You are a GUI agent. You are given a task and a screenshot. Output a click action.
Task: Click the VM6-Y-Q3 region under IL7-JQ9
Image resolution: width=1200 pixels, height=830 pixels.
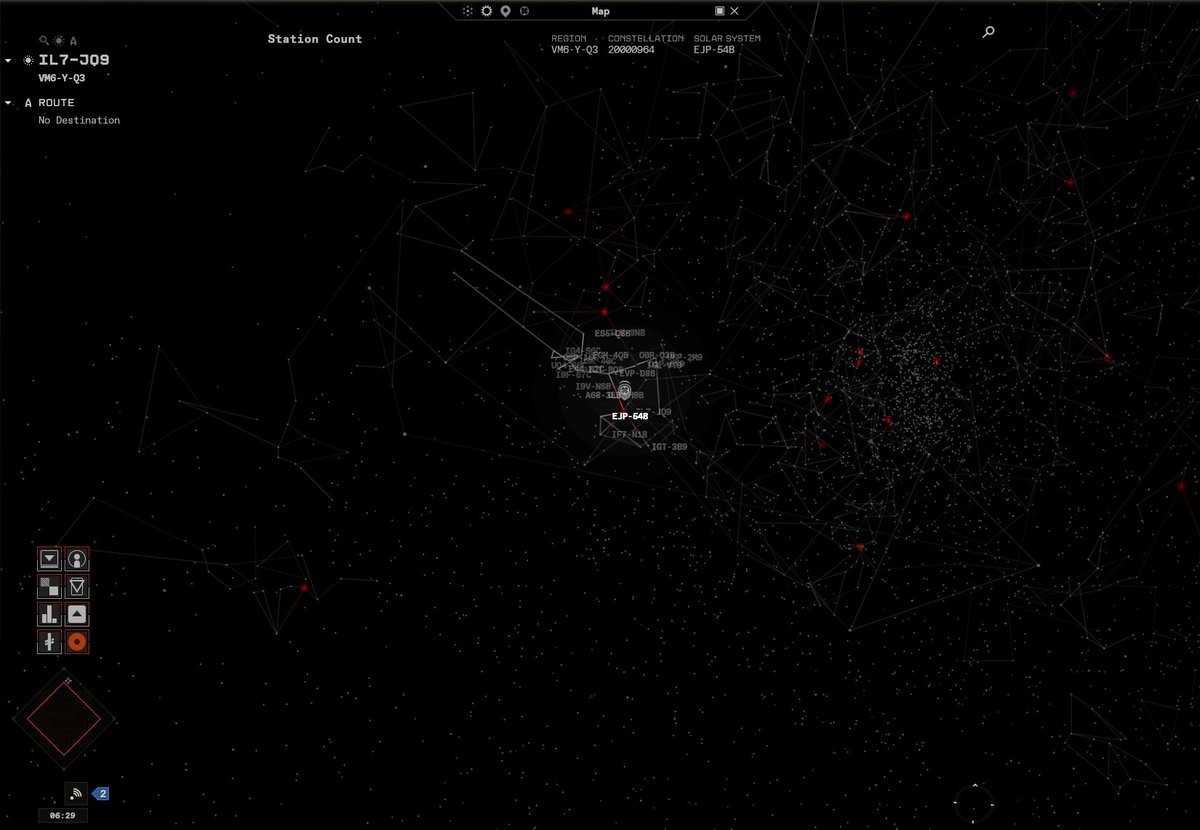coord(62,77)
